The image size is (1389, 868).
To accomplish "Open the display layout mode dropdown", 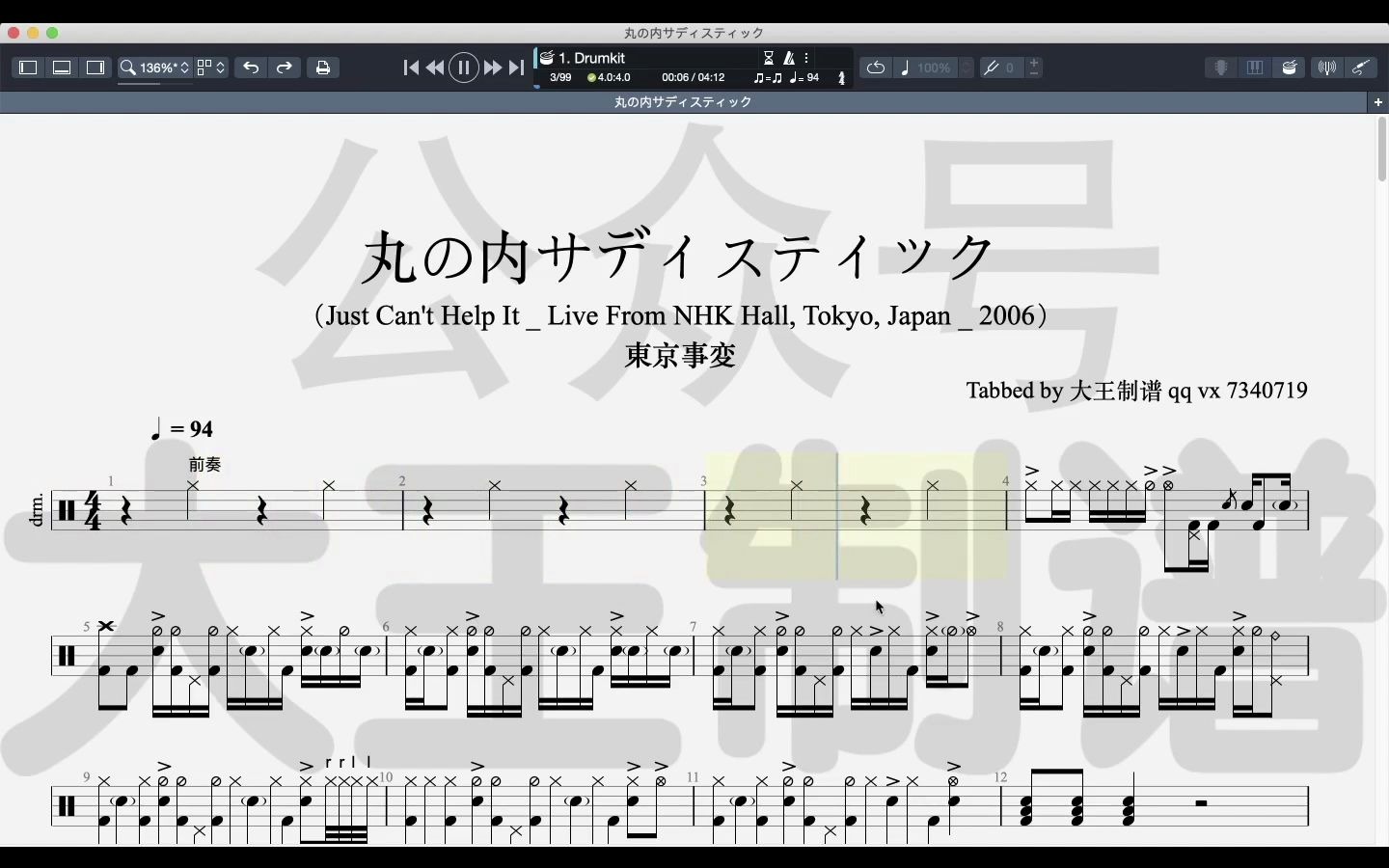I will pos(211,68).
